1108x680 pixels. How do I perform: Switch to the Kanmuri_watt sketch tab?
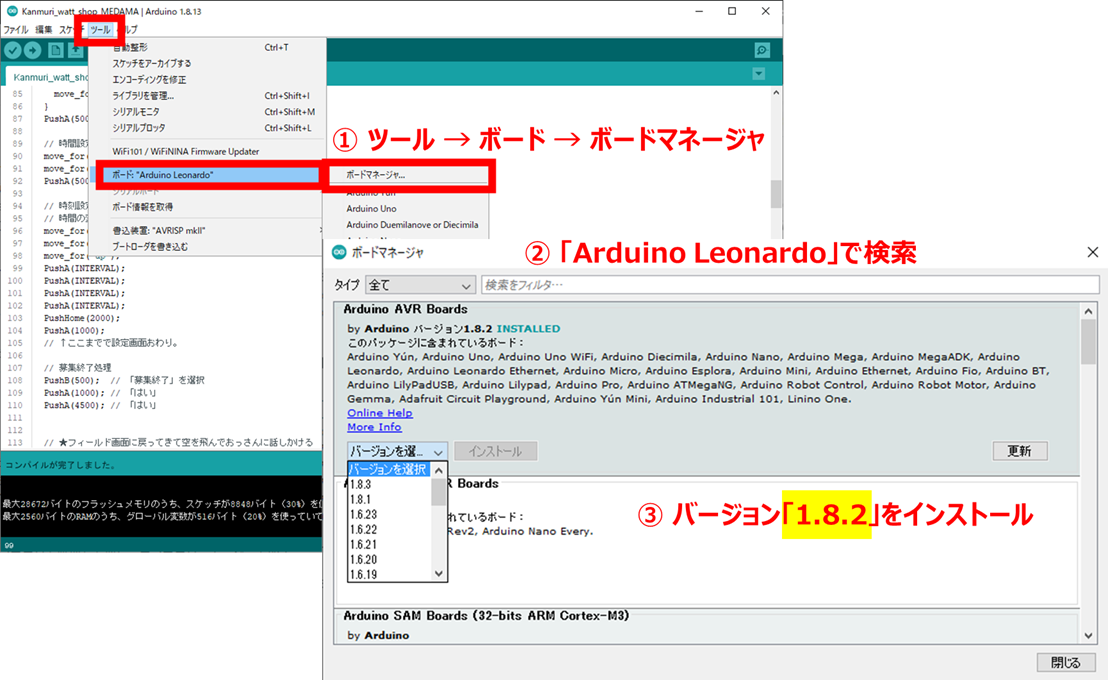[49, 77]
